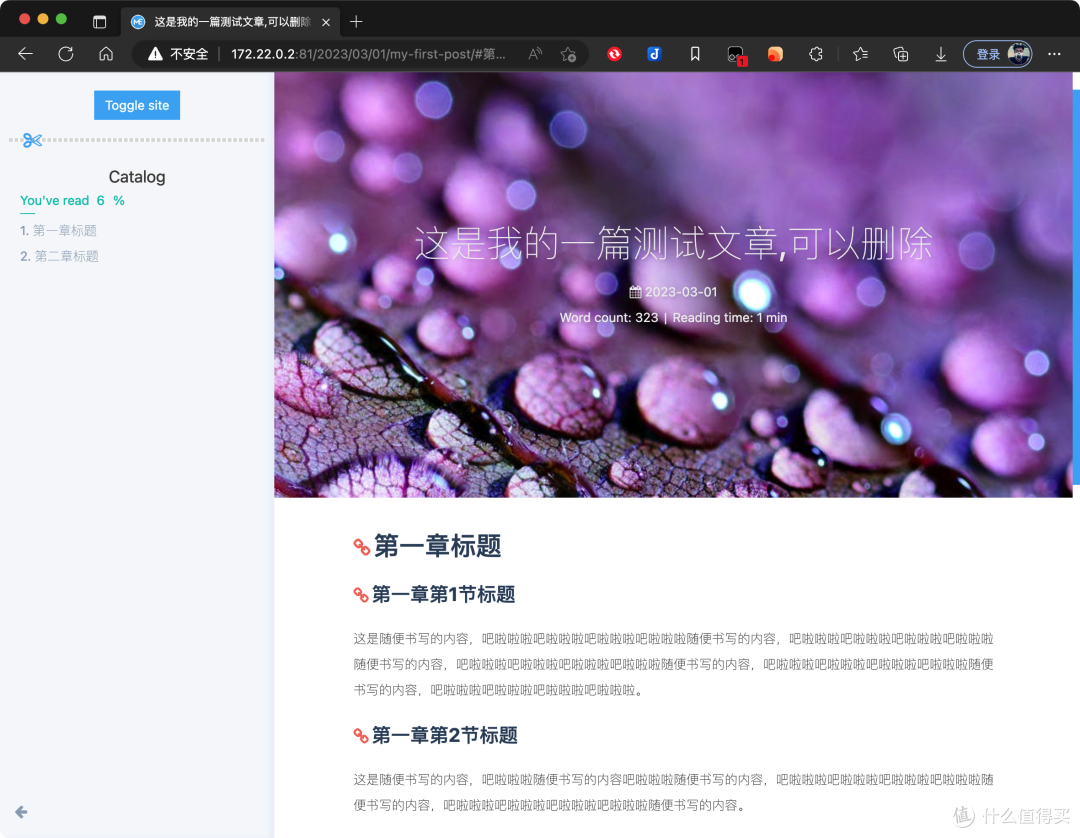Open the AdGuard extension icon
Viewport: 1080px width, 838px height.
coord(612,54)
